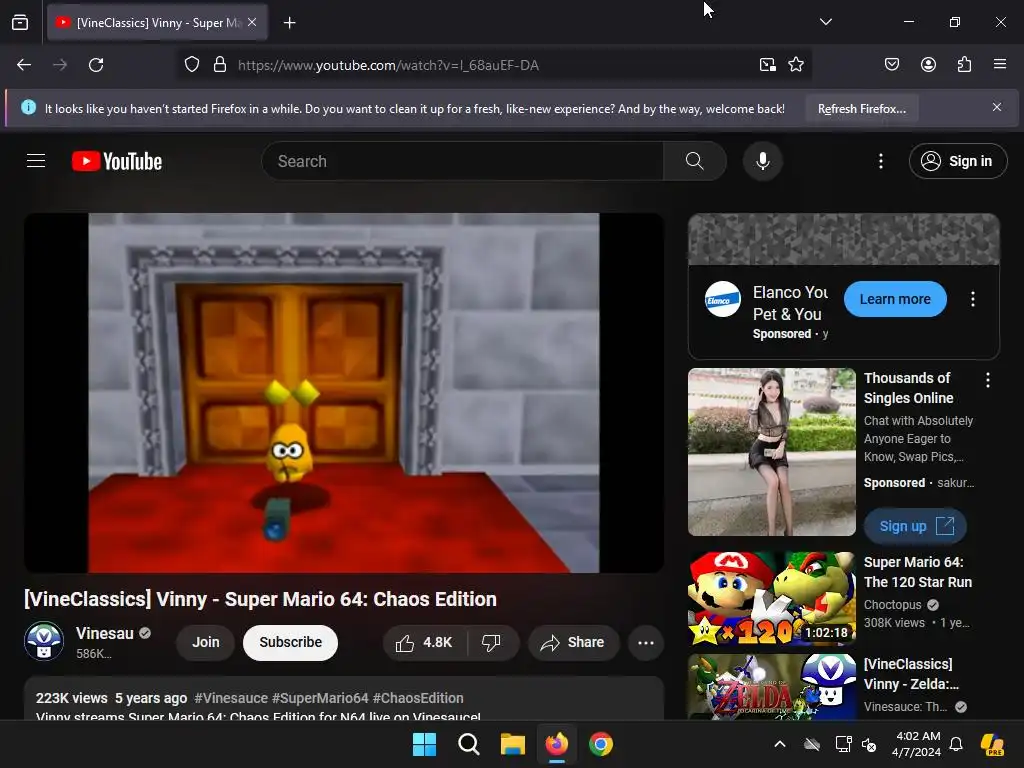Open tracking protection shield icon
The width and height of the screenshot is (1024, 768).
[x=191, y=65]
